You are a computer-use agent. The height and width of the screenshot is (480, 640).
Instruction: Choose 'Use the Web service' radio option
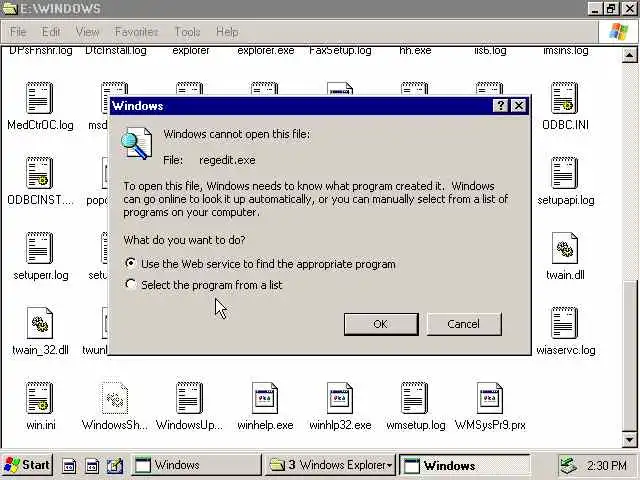pyautogui.click(x=131, y=263)
